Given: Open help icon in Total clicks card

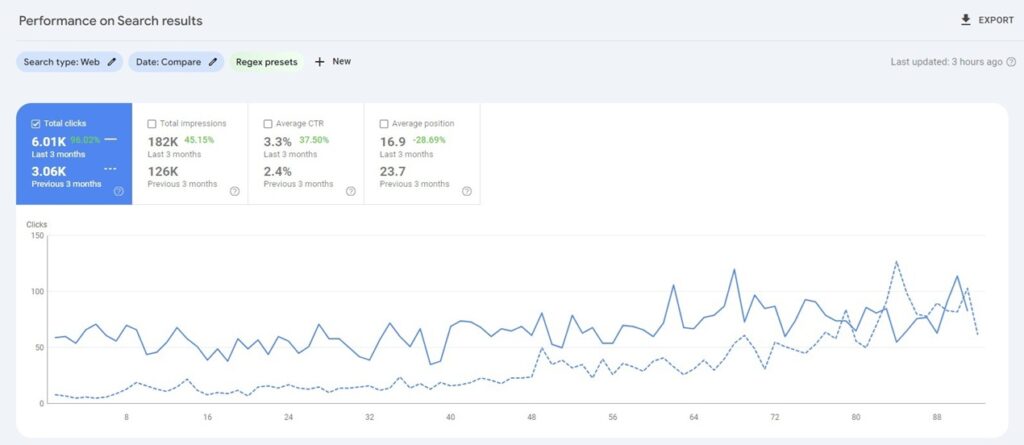Looking at the screenshot, I should pyautogui.click(x=119, y=191).
